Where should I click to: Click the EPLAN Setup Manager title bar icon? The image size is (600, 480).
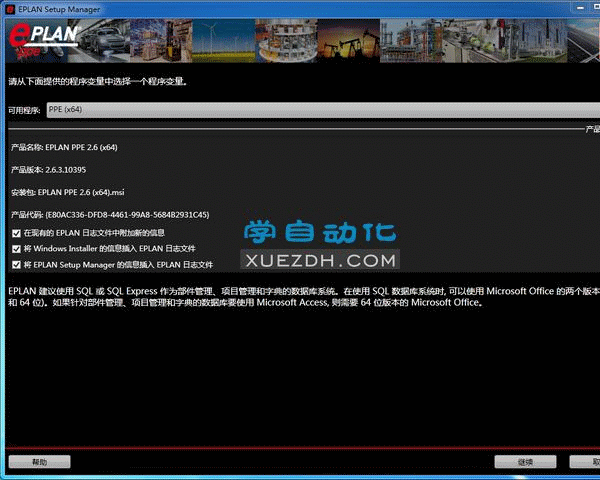[x=10, y=9]
